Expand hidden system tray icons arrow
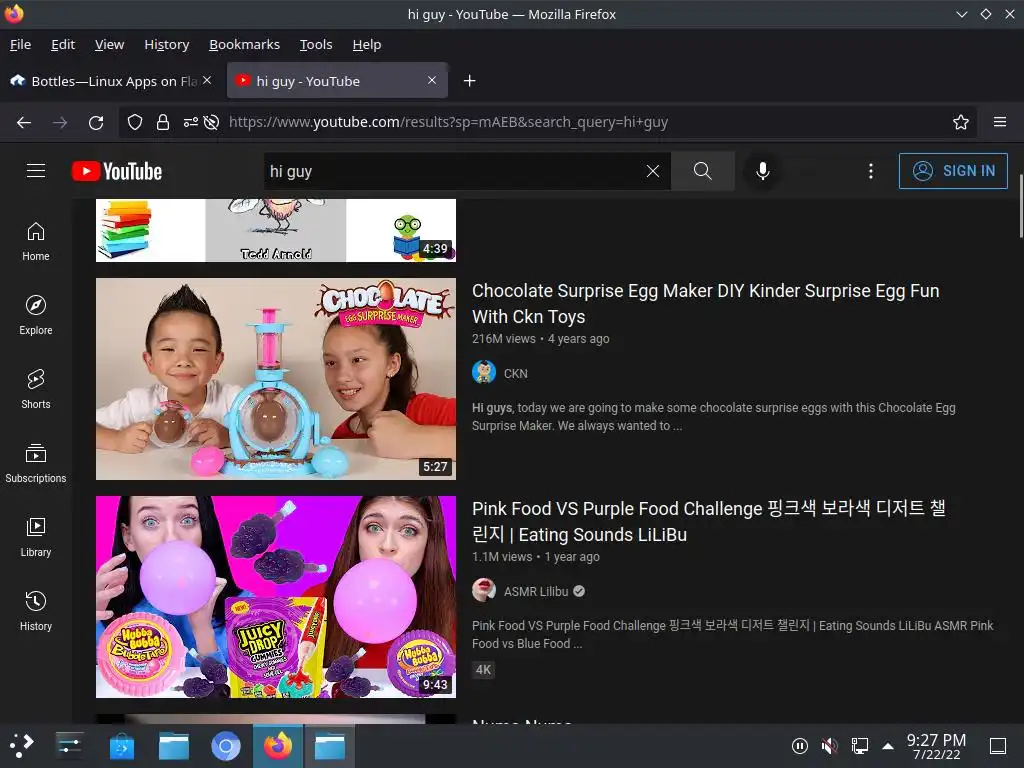Viewport: 1024px width, 768px height. coord(888,746)
